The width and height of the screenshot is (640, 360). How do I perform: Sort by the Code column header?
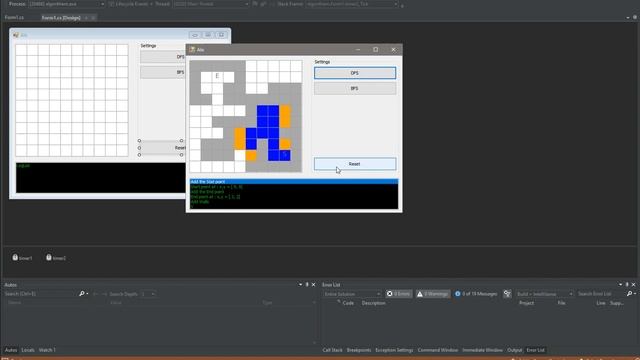348,303
